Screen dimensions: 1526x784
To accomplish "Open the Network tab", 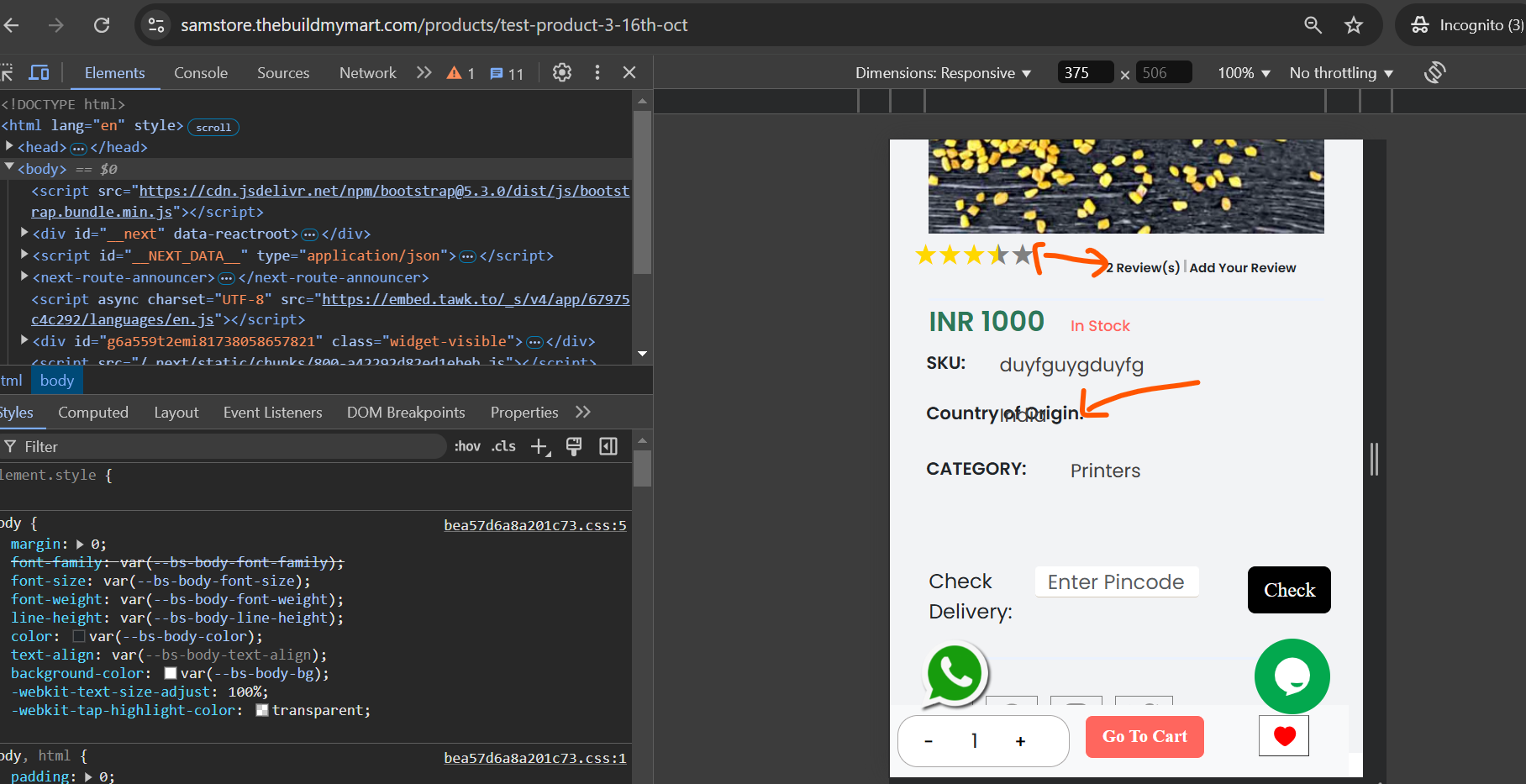I will coord(368,73).
